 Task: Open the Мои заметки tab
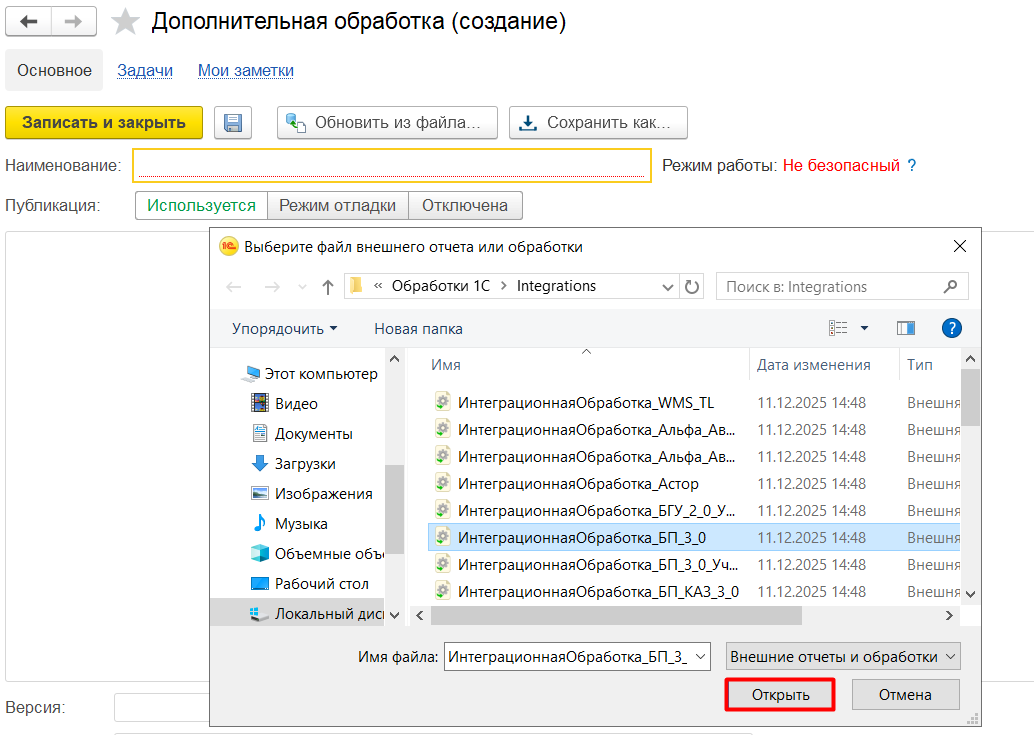(x=246, y=70)
